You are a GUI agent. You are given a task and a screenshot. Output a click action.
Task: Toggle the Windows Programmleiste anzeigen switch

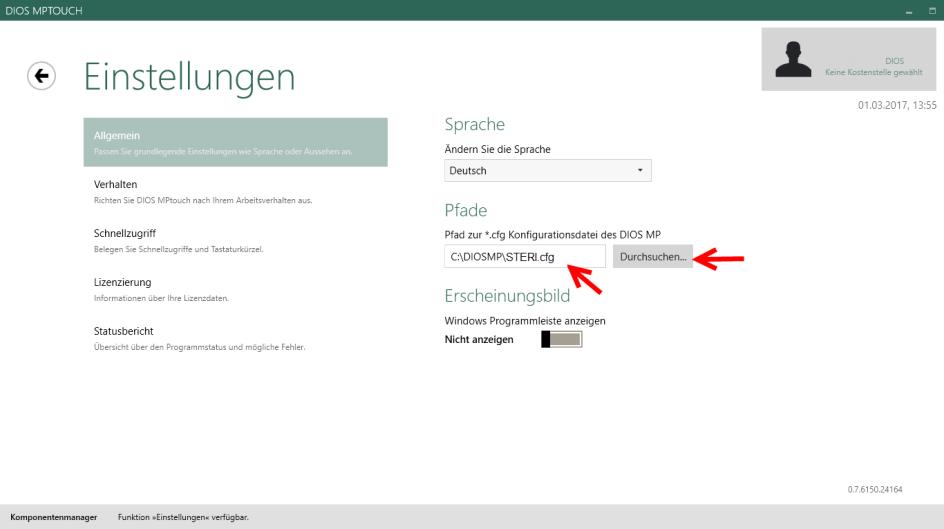click(x=561, y=341)
